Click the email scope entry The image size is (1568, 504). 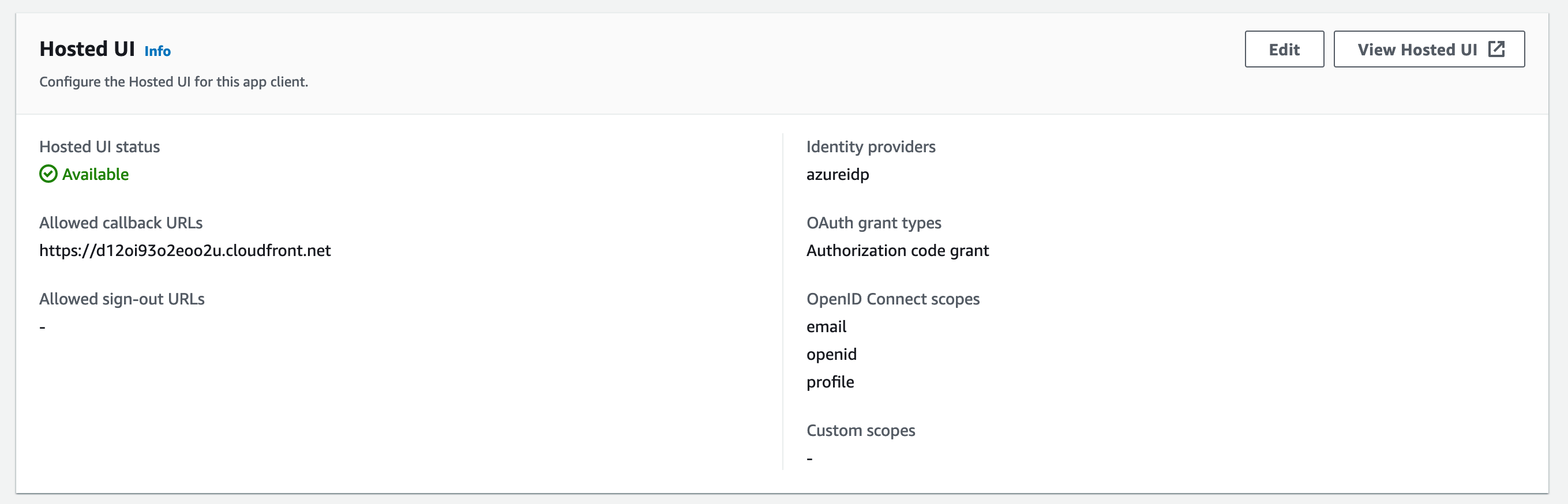826,327
